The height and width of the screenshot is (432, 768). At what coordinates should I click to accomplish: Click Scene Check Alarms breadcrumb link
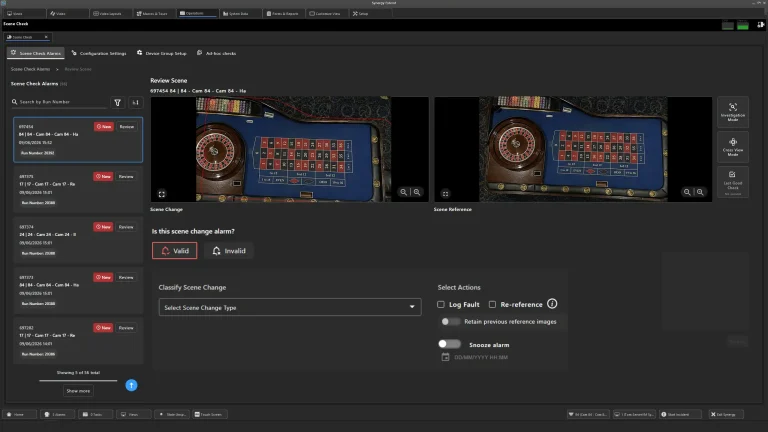pos(30,69)
